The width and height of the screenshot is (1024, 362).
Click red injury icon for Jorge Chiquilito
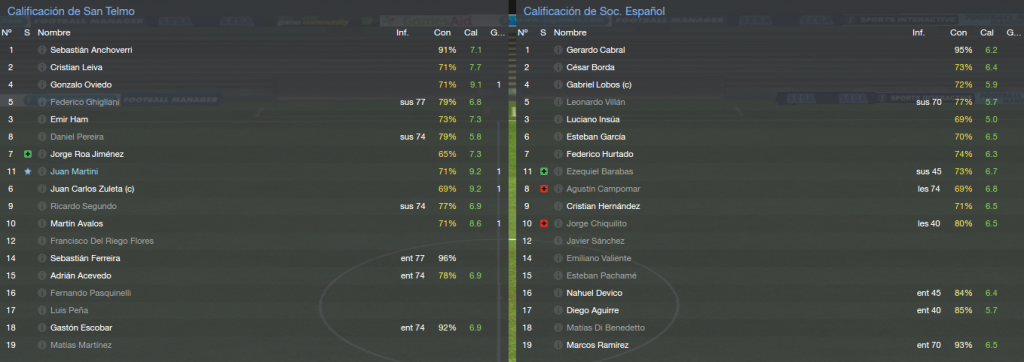coord(544,223)
